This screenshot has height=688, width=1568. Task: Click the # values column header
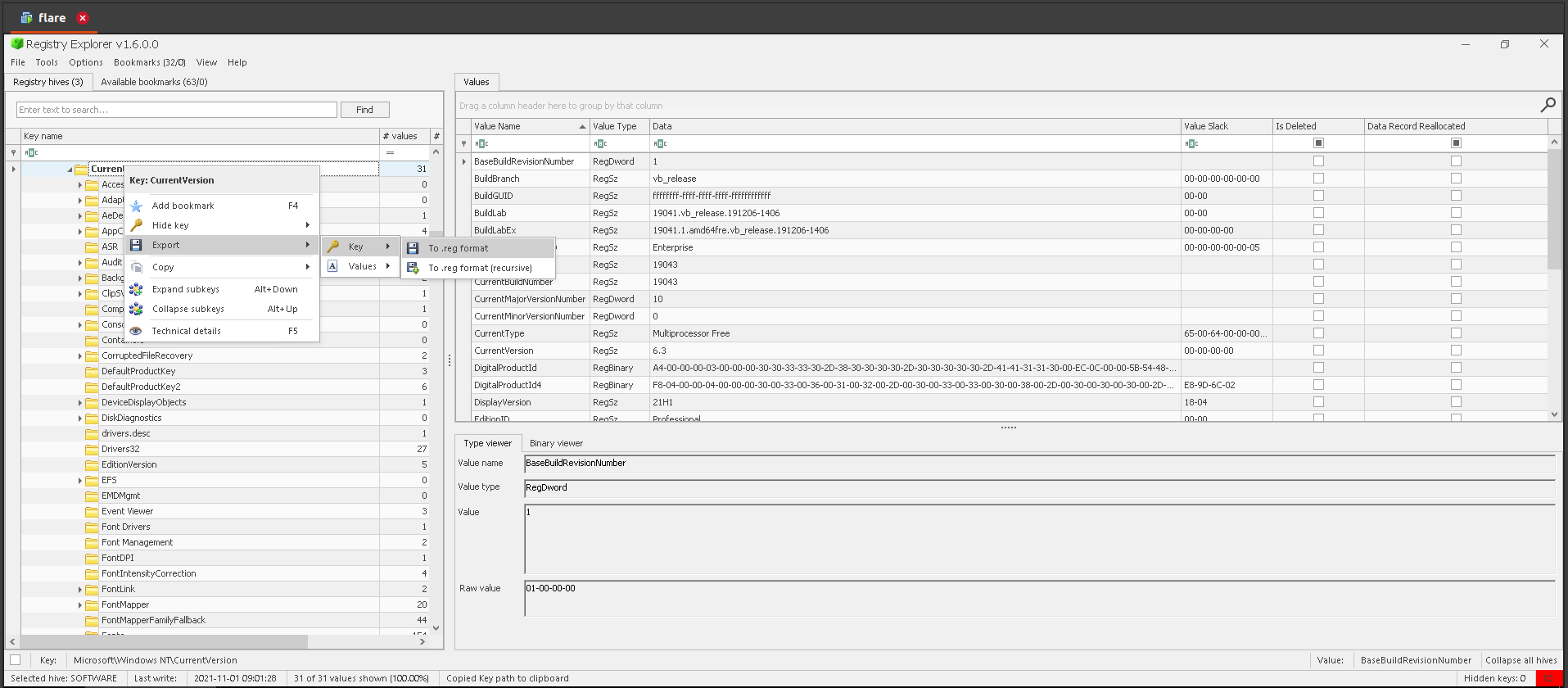pyautogui.click(x=404, y=136)
